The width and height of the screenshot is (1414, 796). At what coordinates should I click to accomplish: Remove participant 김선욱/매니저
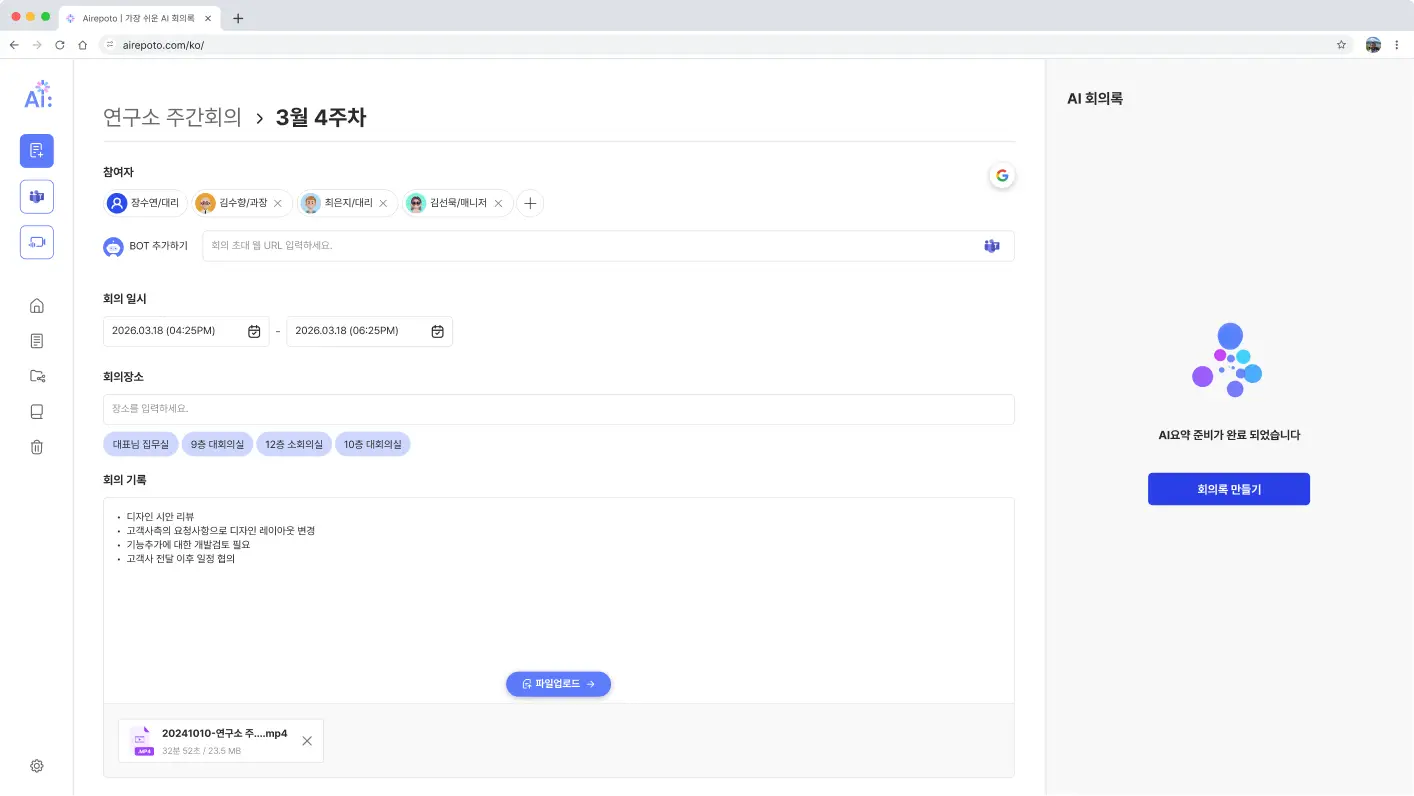[498, 203]
